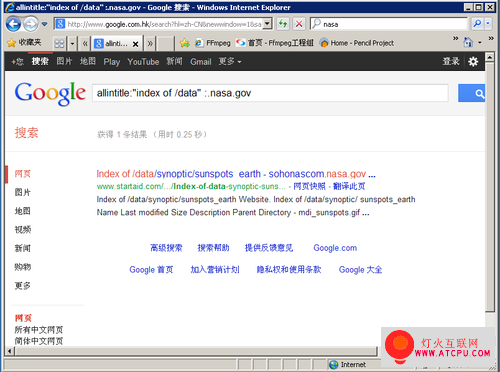500x372 pixels.
Task: Open the 网页快照 cached link
Action: tap(309, 186)
